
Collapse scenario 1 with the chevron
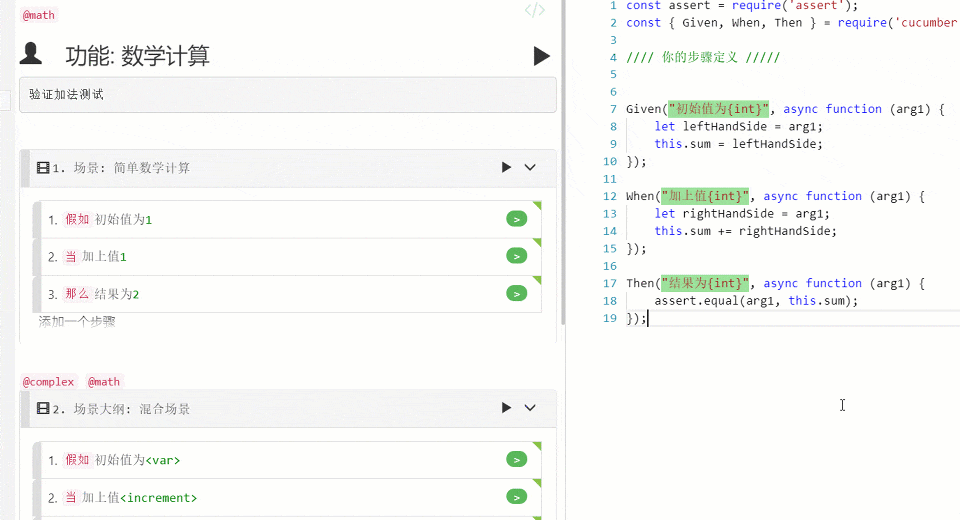coord(530,167)
